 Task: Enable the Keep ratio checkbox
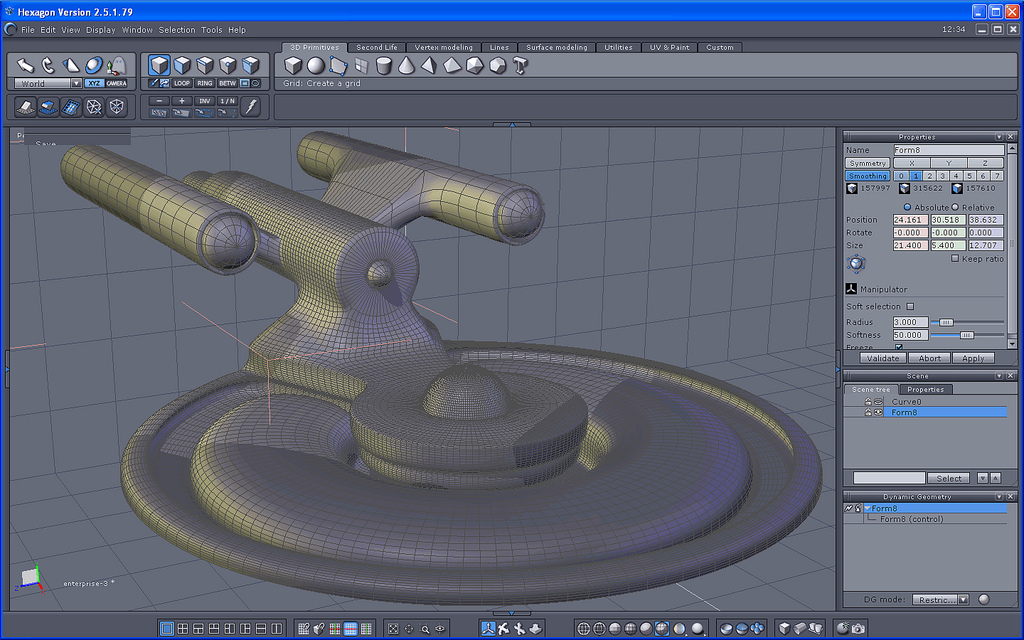955,259
